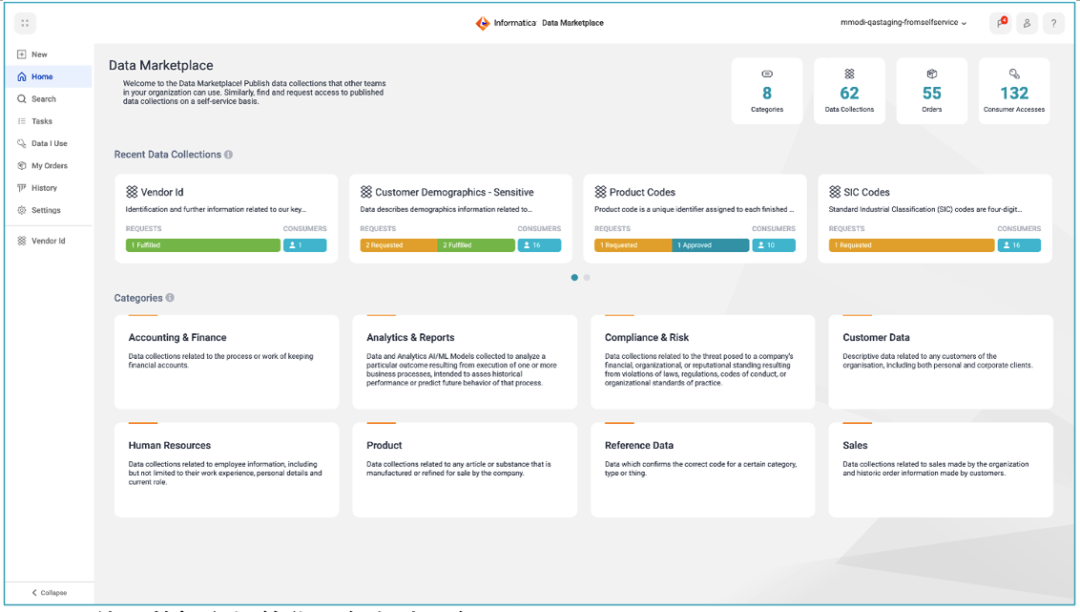
Task: Click the 62 Data Collections card
Action: pyautogui.click(x=849, y=91)
